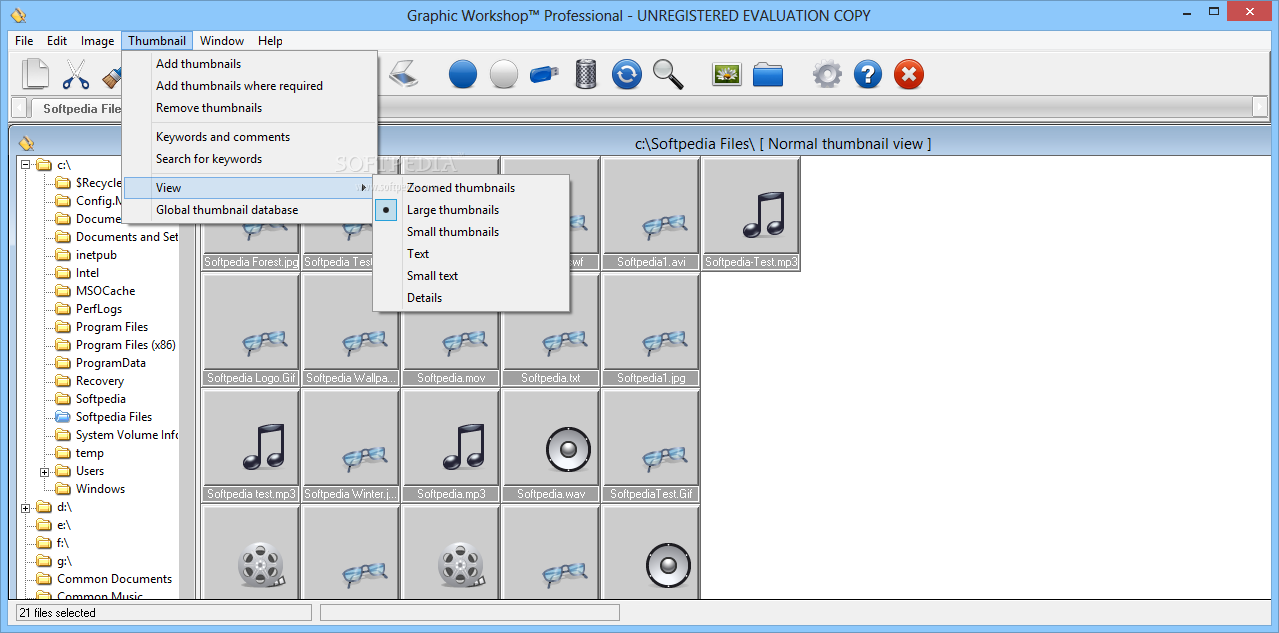Click the Graphic Workshop title bar app icon
This screenshot has width=1279, height=633.
(18, 15)
